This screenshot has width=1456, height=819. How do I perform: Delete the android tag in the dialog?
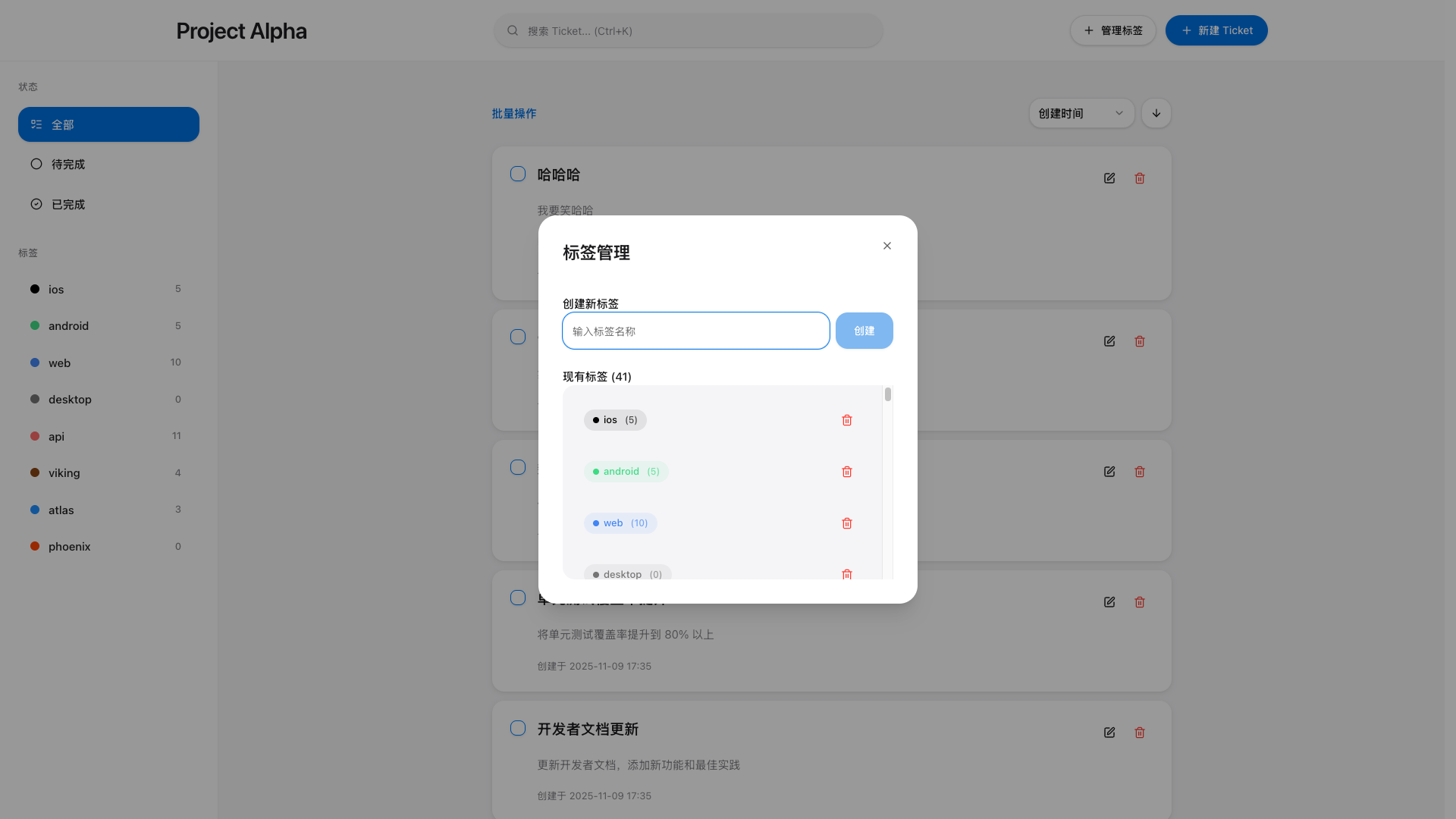coord(847,472)
